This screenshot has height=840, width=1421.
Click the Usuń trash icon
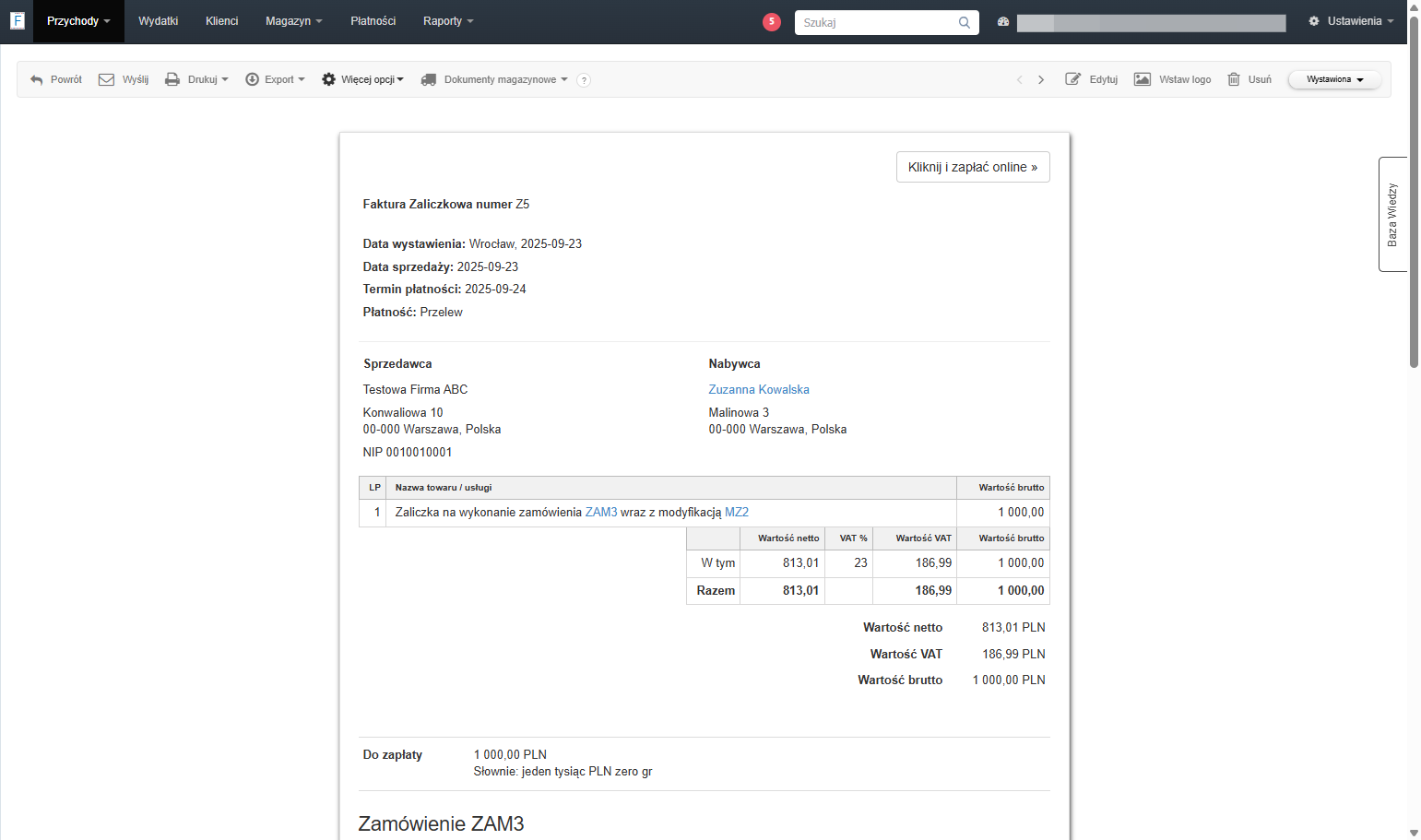click(x=1234, y=79)
